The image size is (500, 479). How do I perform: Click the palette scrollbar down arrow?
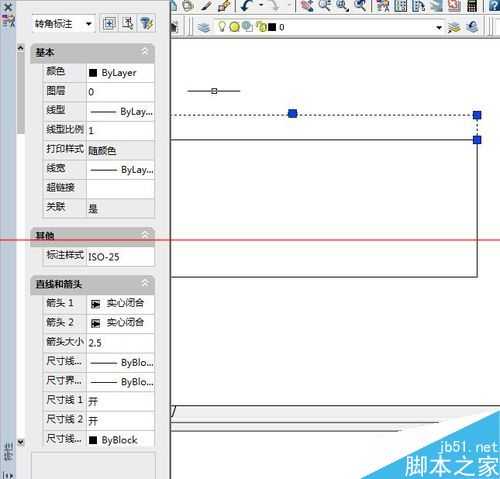tap(20, 442)
